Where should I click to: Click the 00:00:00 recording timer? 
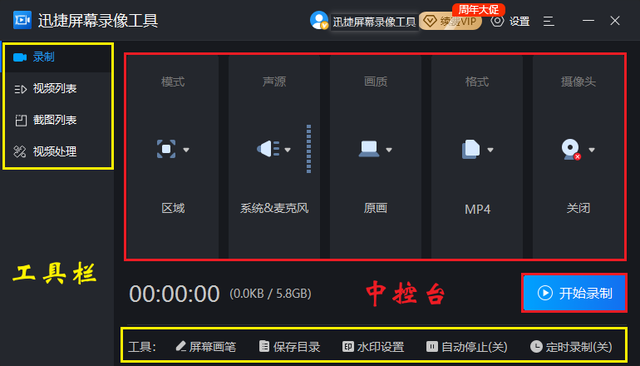click(x=174, y=294)
